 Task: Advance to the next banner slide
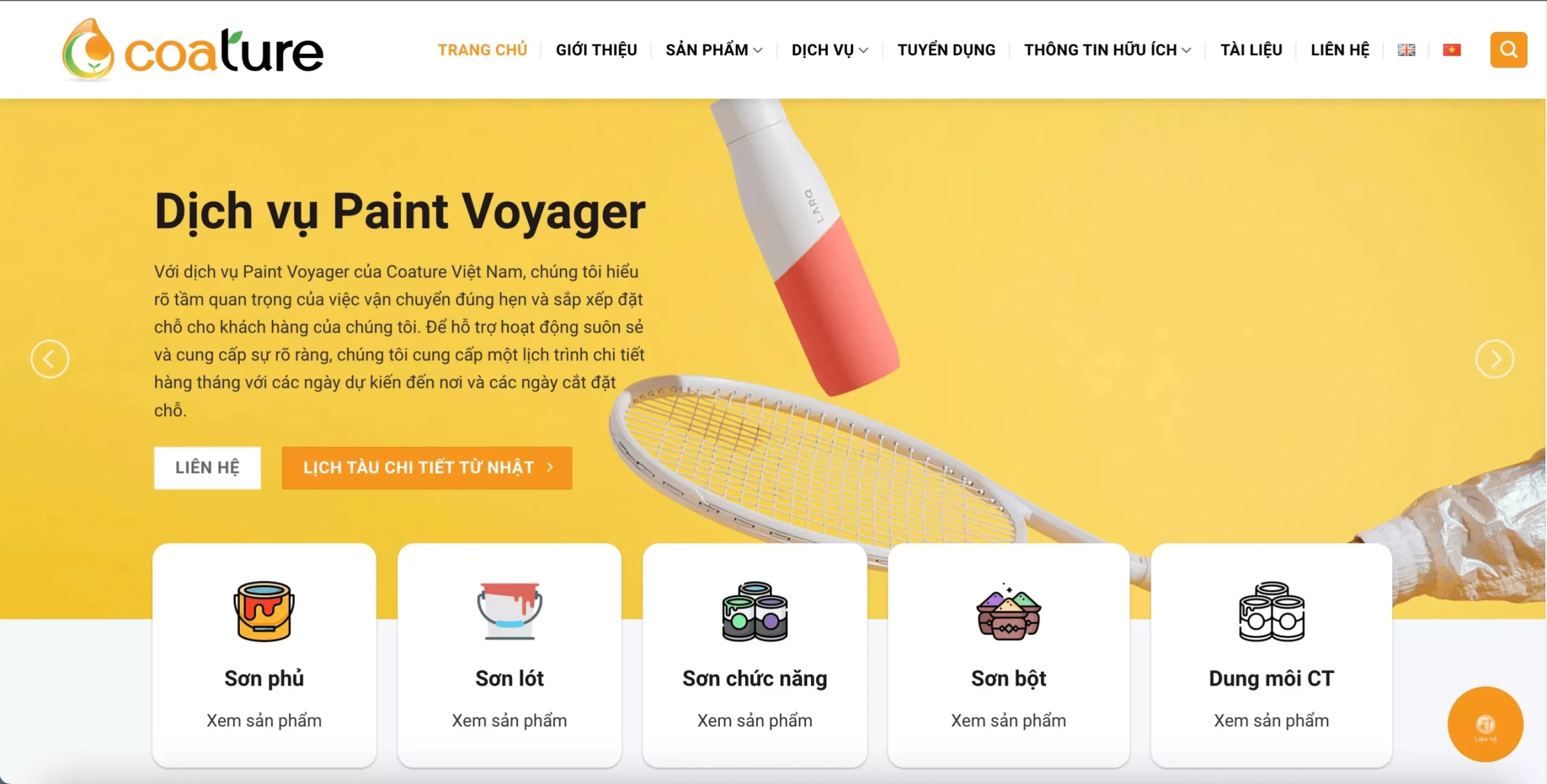click(x=1494, y=359)
